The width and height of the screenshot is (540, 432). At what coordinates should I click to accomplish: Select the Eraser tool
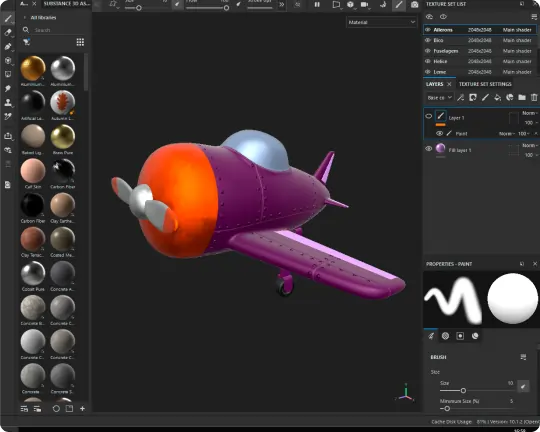coord(8,32)
